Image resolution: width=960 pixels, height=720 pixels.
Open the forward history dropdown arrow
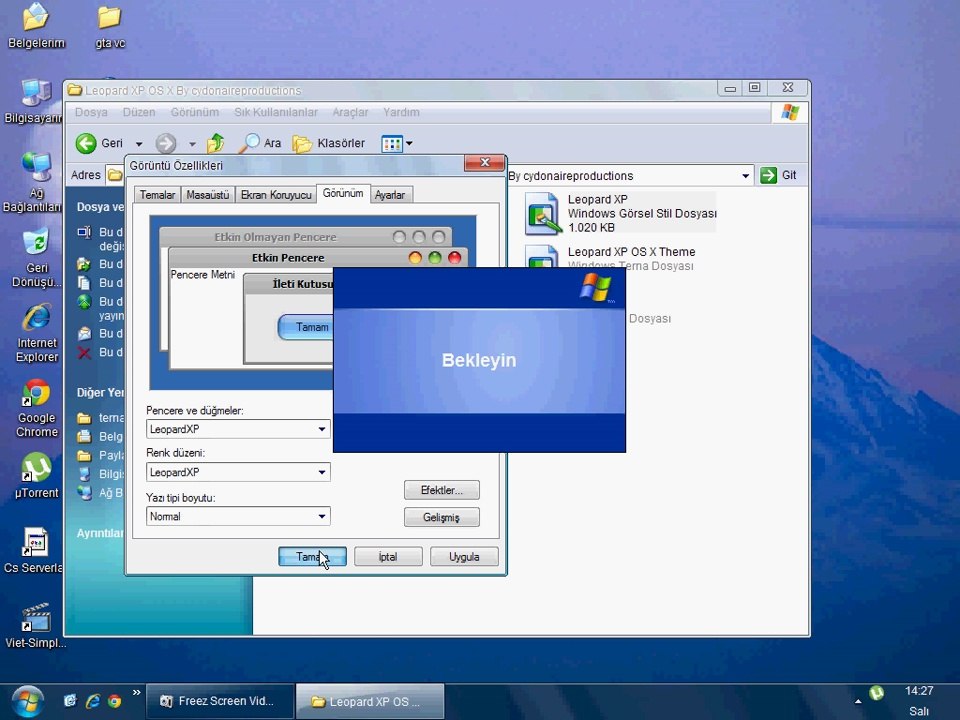(192, 144)
